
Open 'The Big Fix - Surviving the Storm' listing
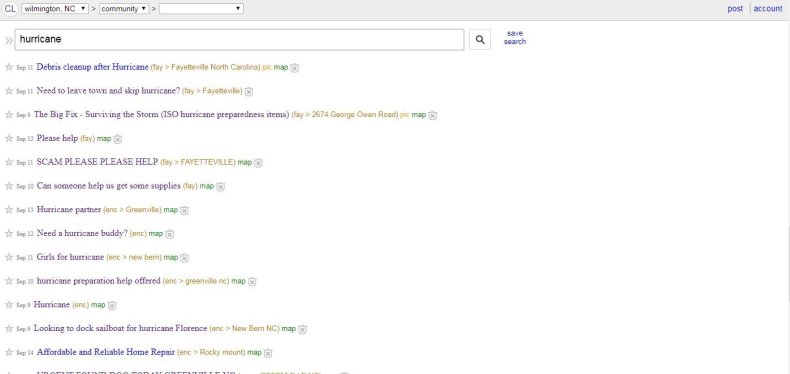pos(162,114)
